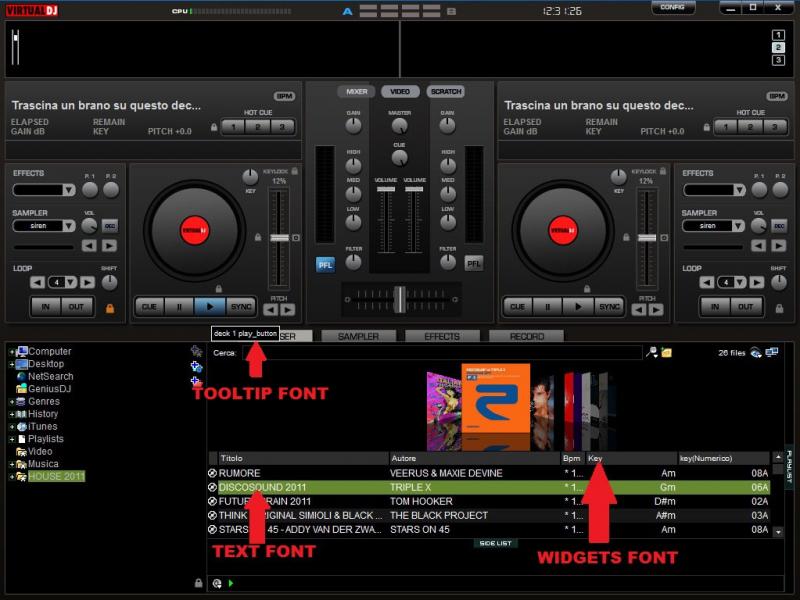Halve the loop length on the left deck
Image resolution: width=800 pixels, height=600 pixels.
37,282
